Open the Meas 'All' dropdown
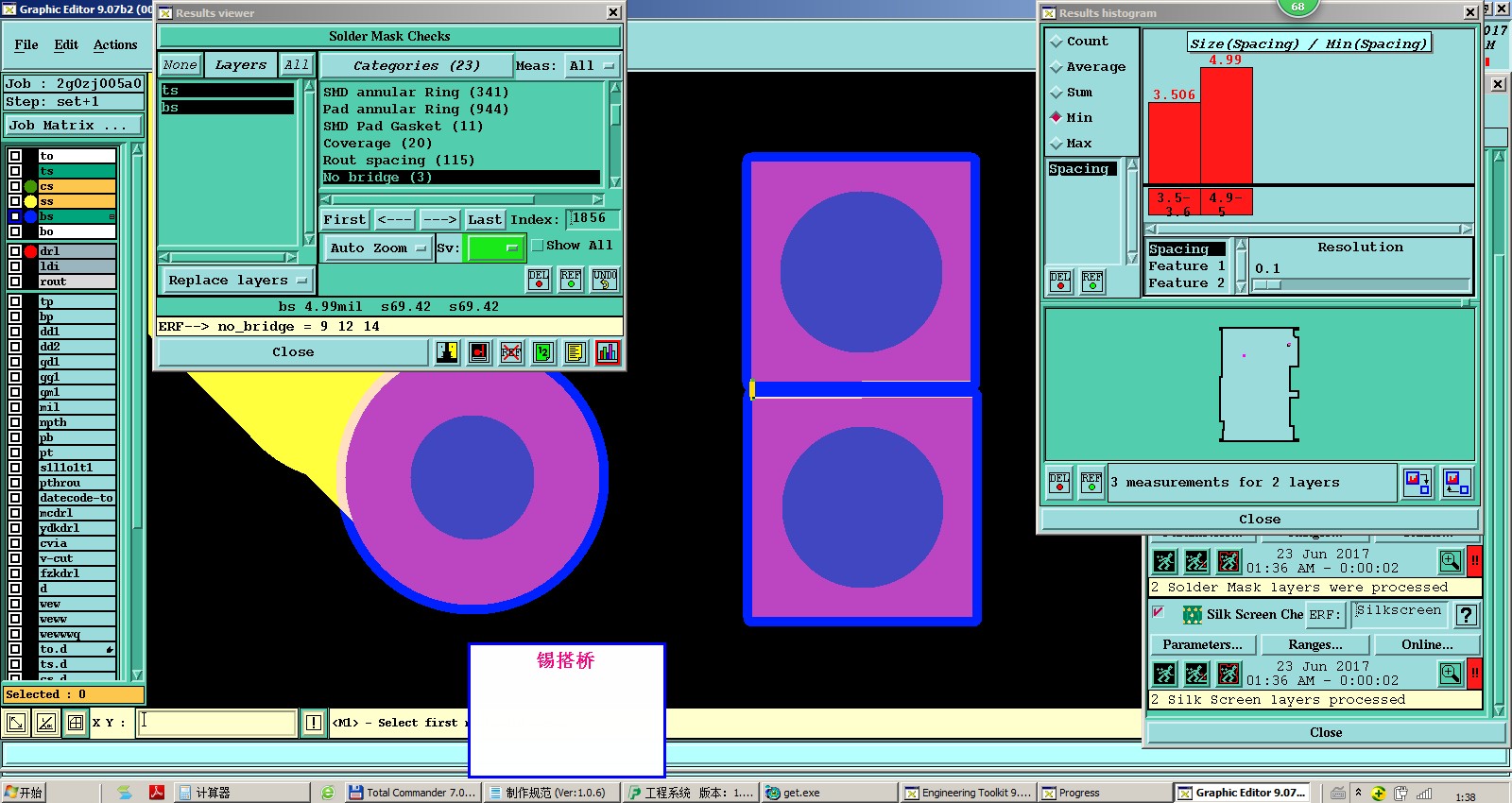 tap(593, 66)
